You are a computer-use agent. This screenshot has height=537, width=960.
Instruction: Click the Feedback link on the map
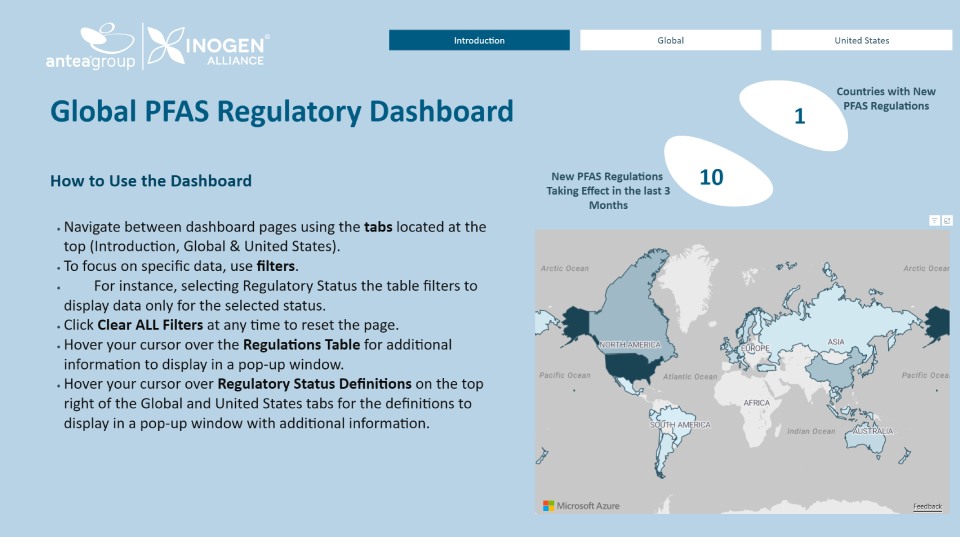(x=927, y=506)
